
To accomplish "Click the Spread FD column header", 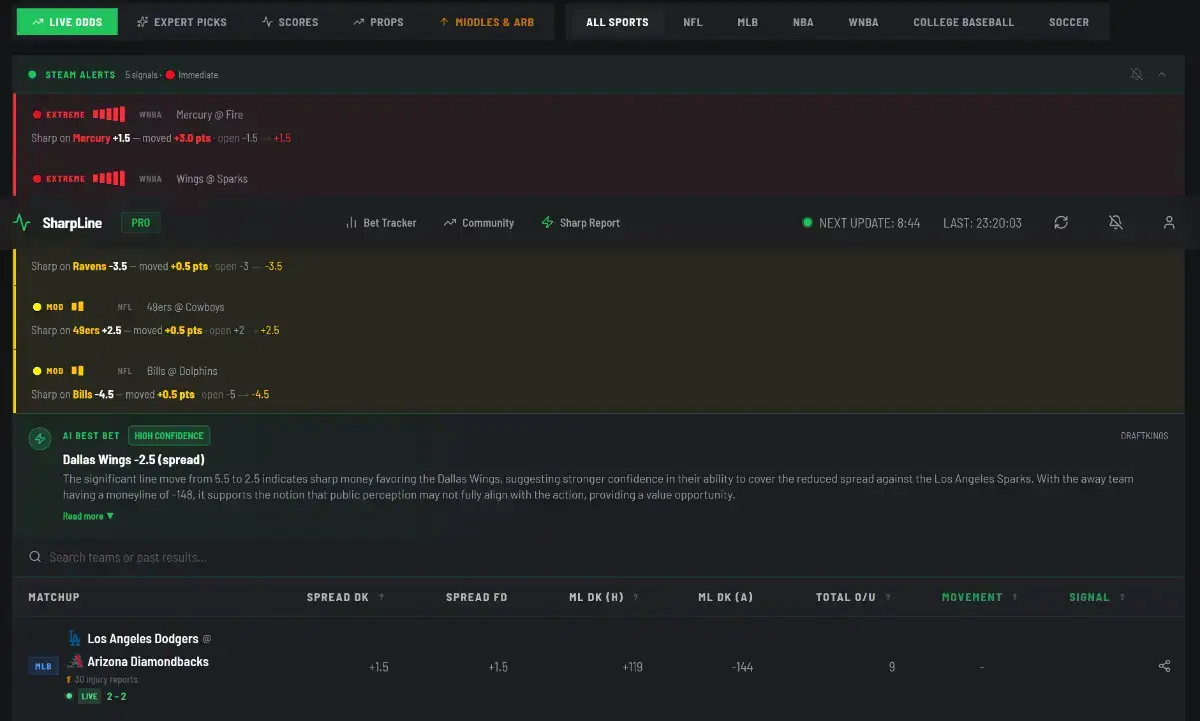I will (476, 597).
